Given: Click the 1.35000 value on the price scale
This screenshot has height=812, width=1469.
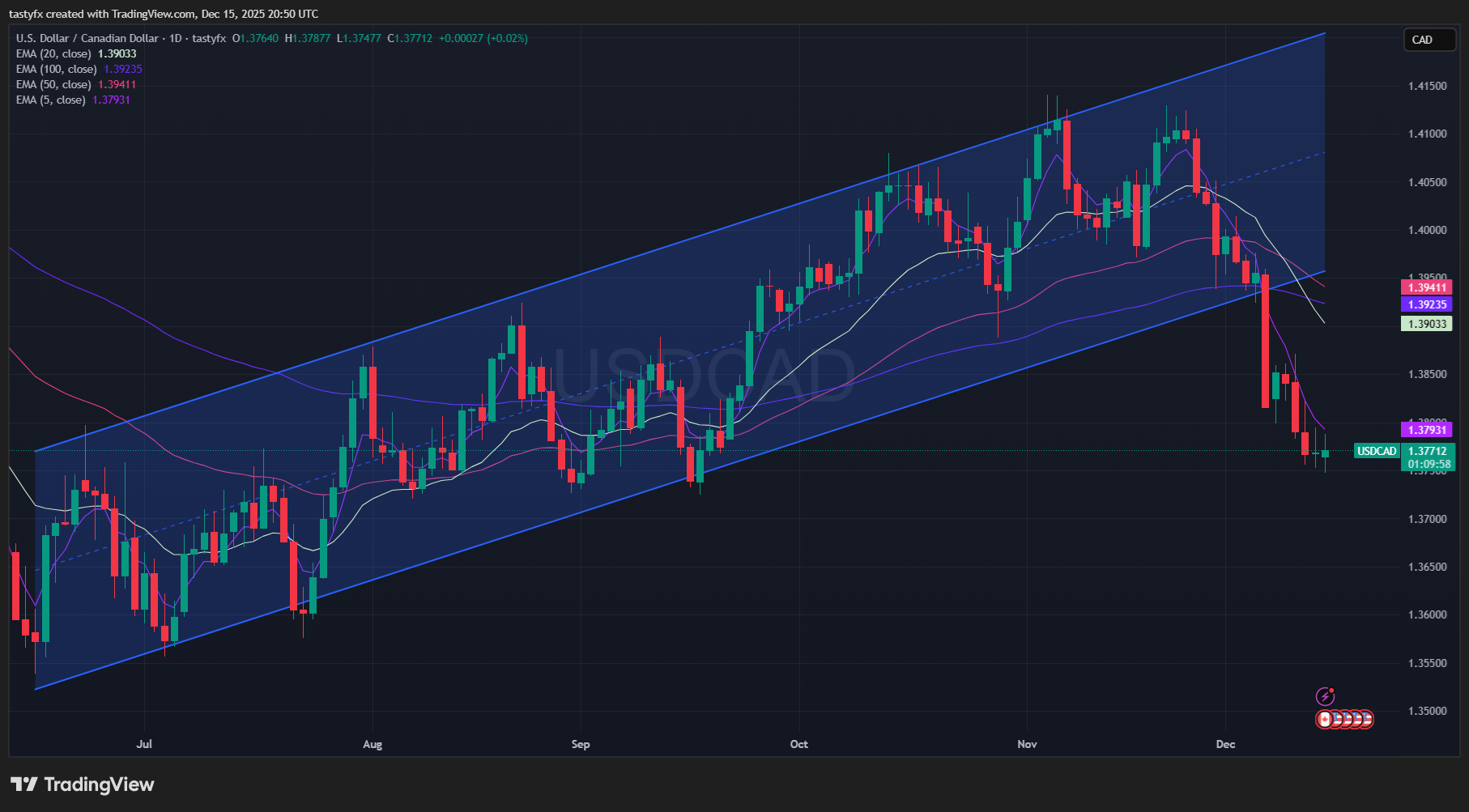Looking at the screenshot, I should coord(1428,711).
